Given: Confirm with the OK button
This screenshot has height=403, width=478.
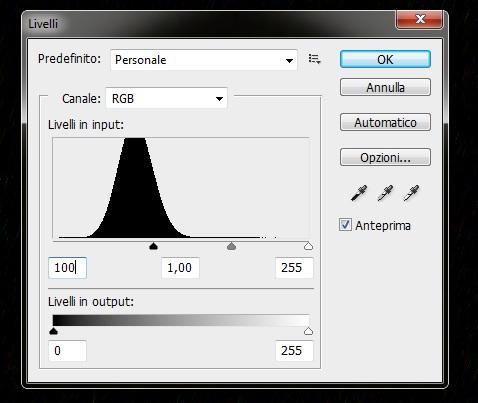Looking at the screenshot, I should (x=385, y=59).
